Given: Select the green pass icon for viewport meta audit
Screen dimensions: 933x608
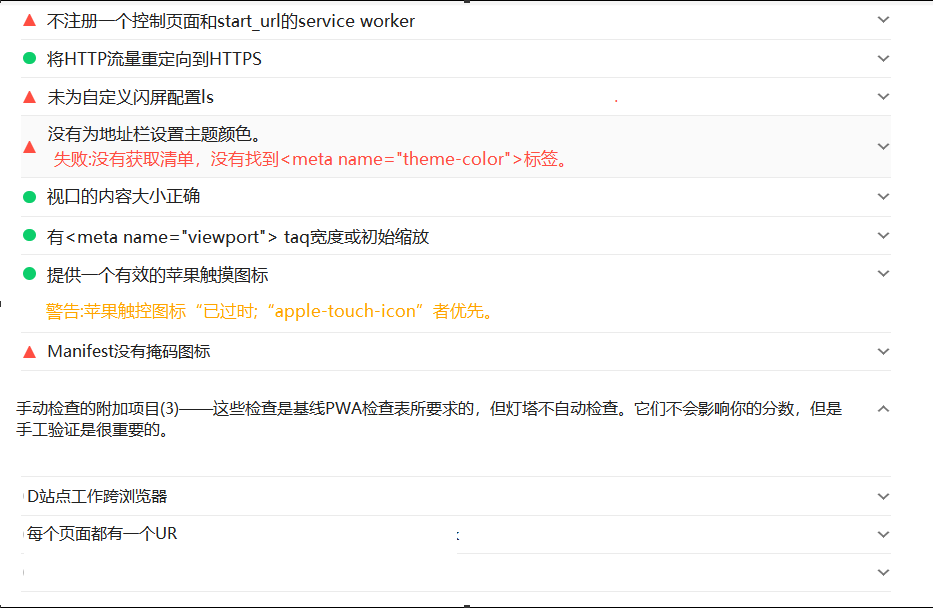Looking at the screenshot, I should click(x=28, y=235).
